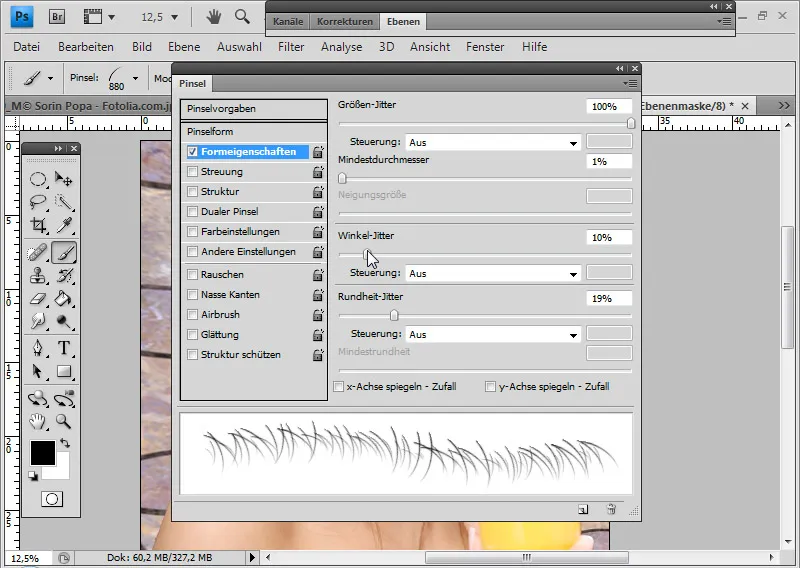Check x-Achse spiegeln - Zufall
Image resolution: width=800 pixels, height=568 pixels.
pyautogui.click(x=338, y=387)
